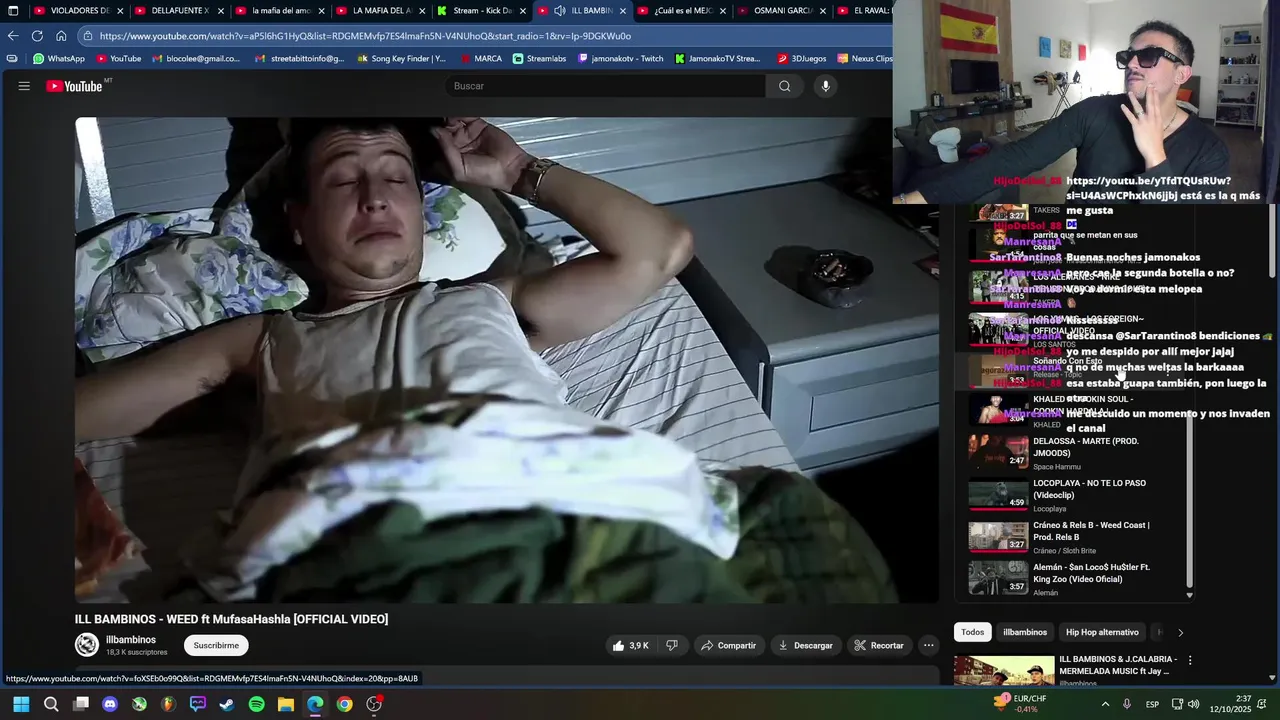The width and height of the screenshot is (1280, 720).
Task: Select Hip Hop alternativo filter chip
Action: [1102, 632]
